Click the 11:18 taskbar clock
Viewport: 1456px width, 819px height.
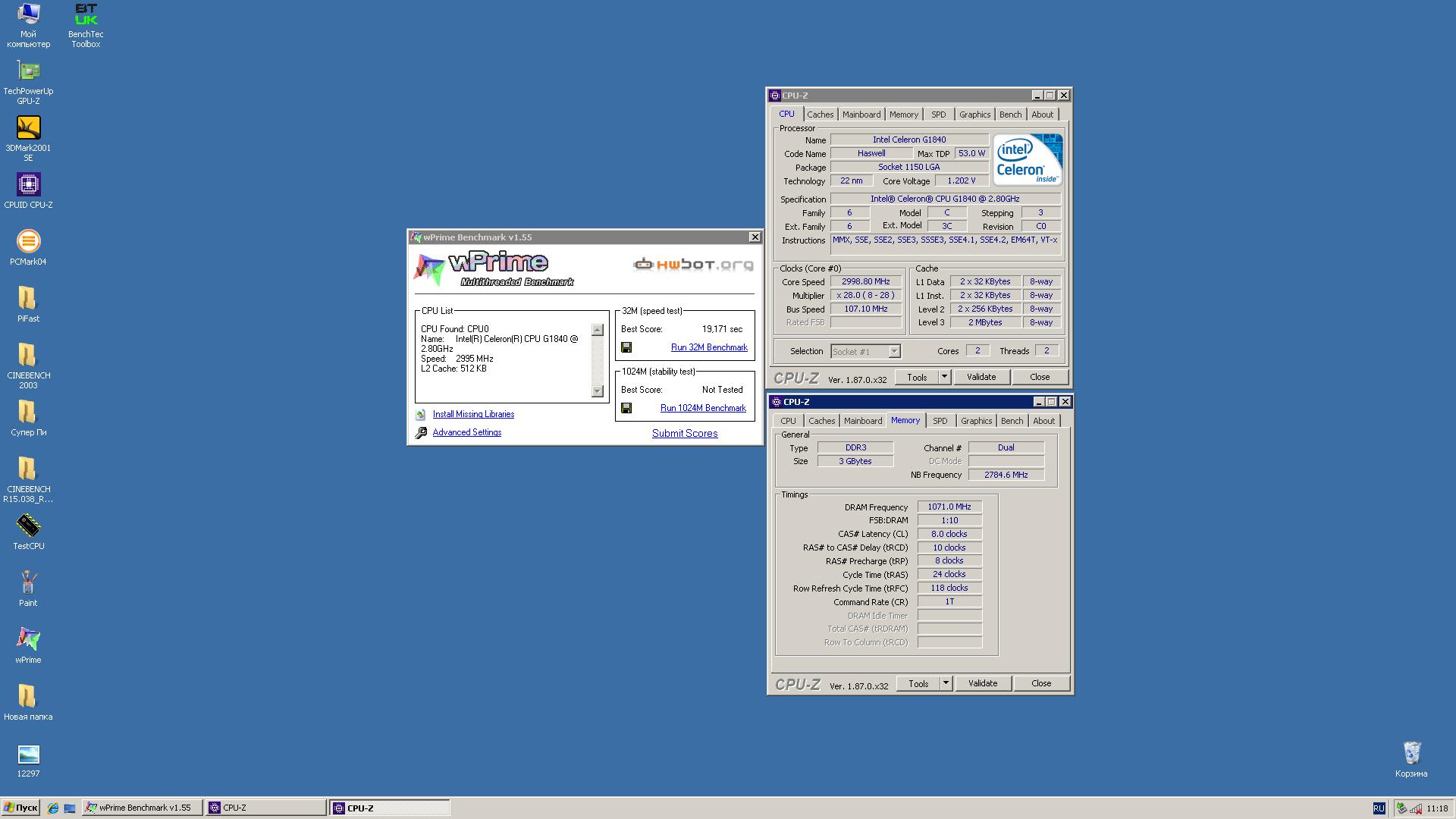[x=1437, y=808]
